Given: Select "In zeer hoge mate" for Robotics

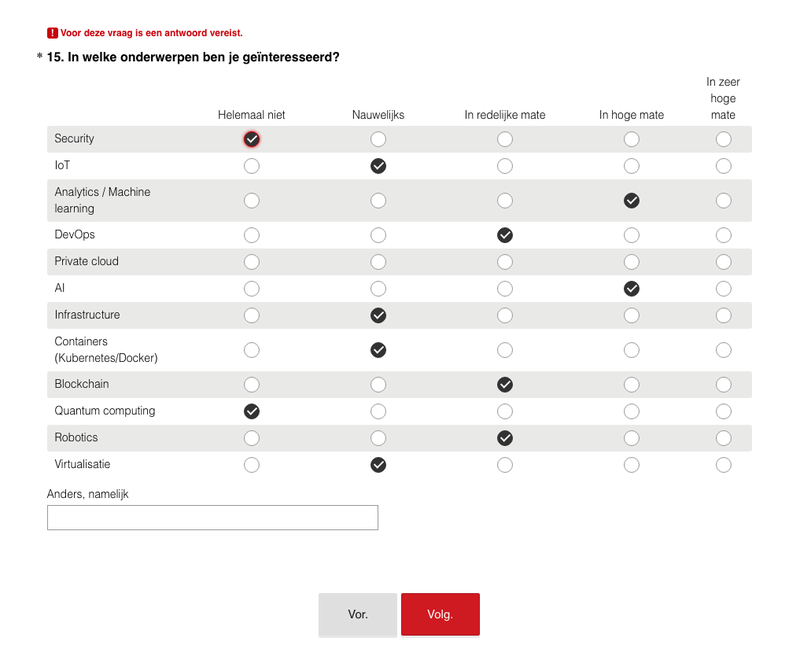Looking at the screenshot, I should [x=723, y=438].
